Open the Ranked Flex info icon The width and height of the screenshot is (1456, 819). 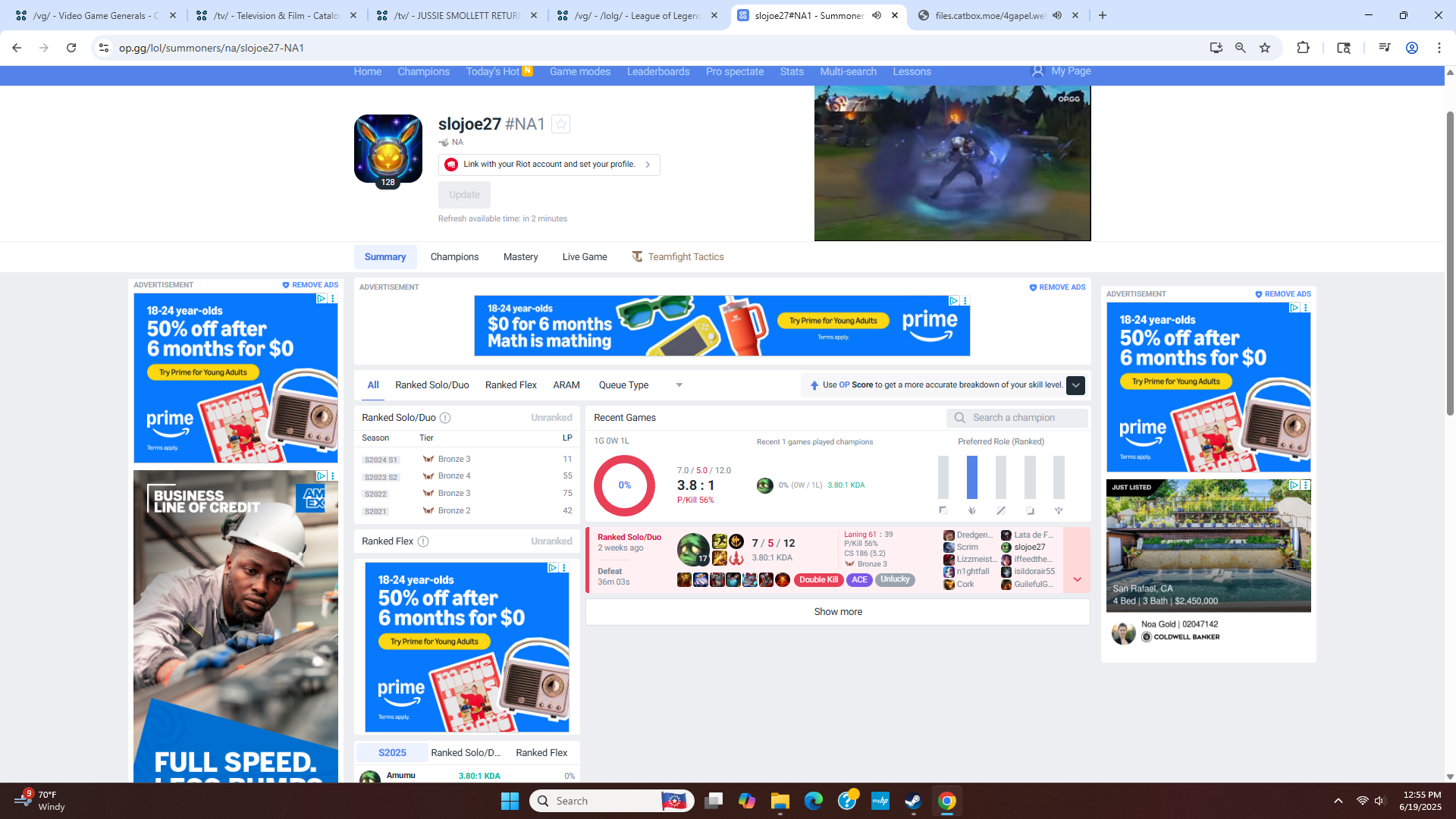(423, 541)
